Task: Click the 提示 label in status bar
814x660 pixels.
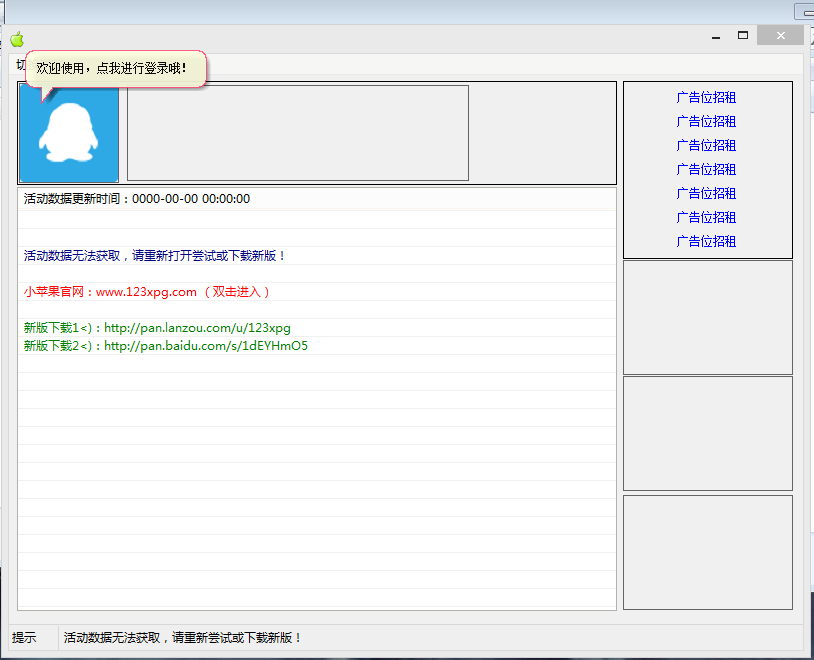Action: point(24,638)
